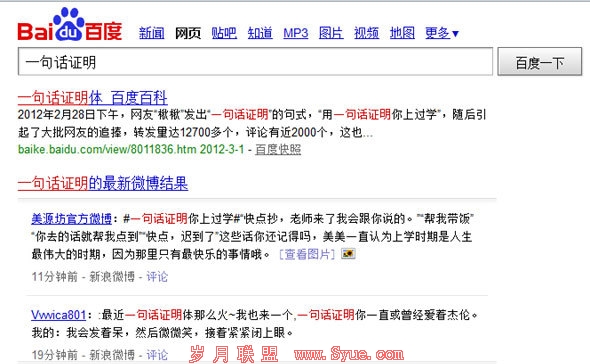This screenshot has width=590, height=364.
Task: Expand the 更多 dropdown arrow
Action: coord(455,34)
